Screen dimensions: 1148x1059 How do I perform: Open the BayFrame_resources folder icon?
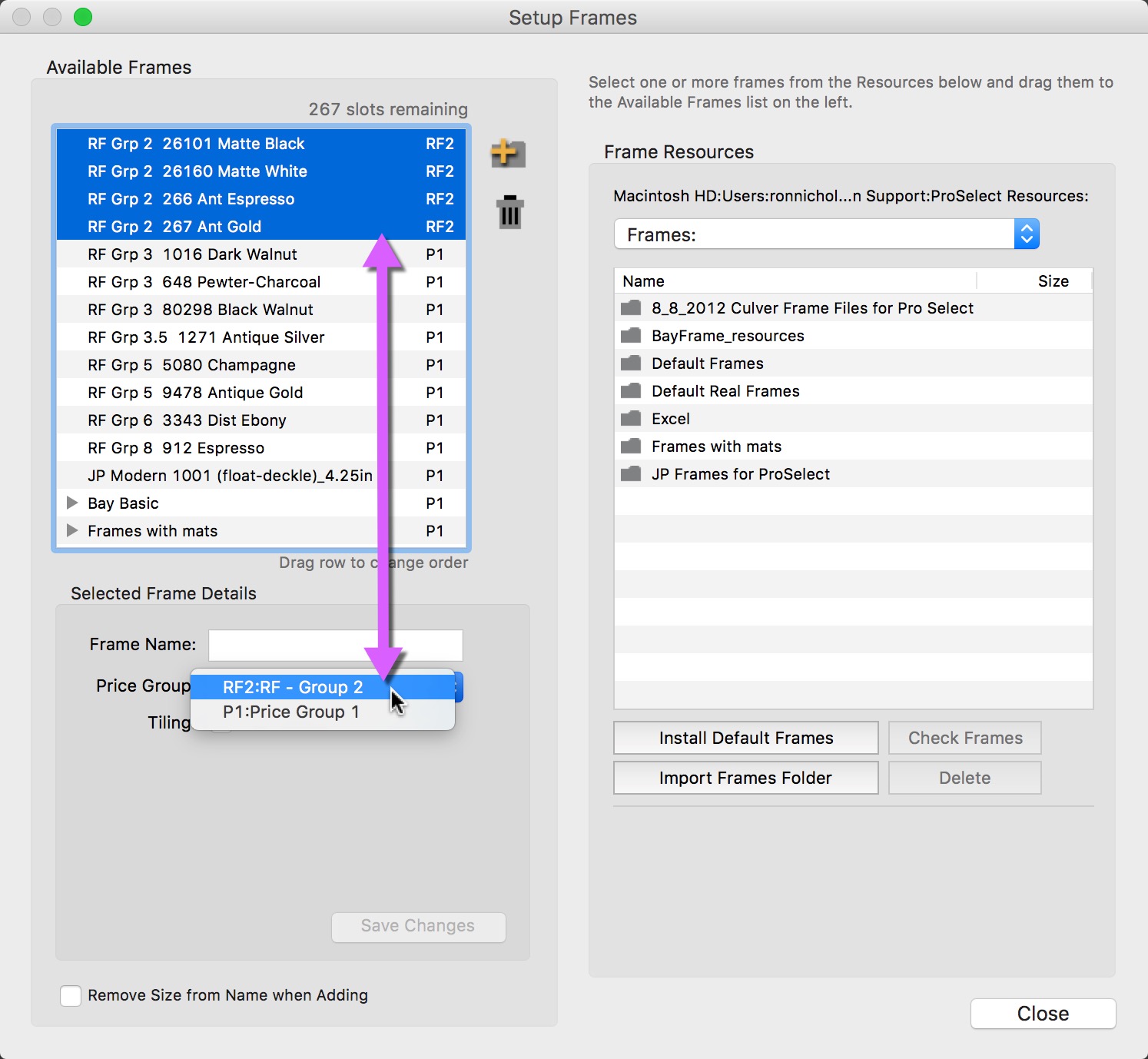pyautogui.click(x=631, y=336)
